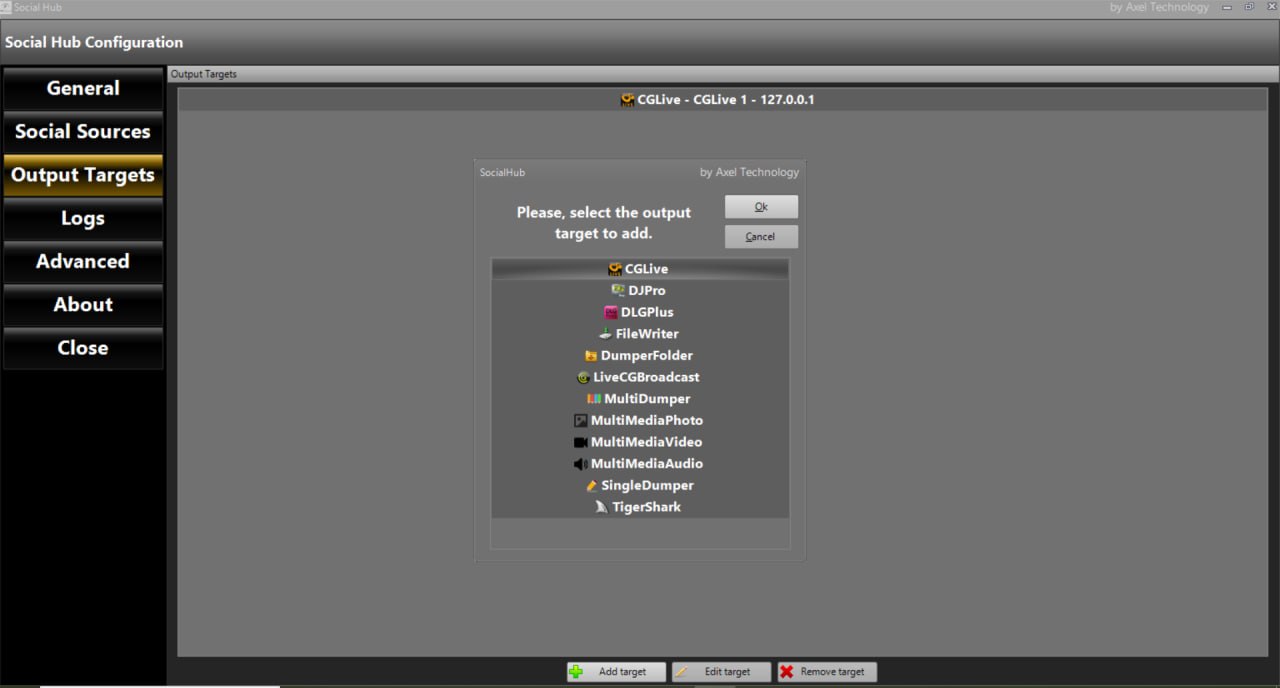This screenshot has width=1280, height=688.
Task: Click the red X icon on Remove target
Action: pos(787,672)
